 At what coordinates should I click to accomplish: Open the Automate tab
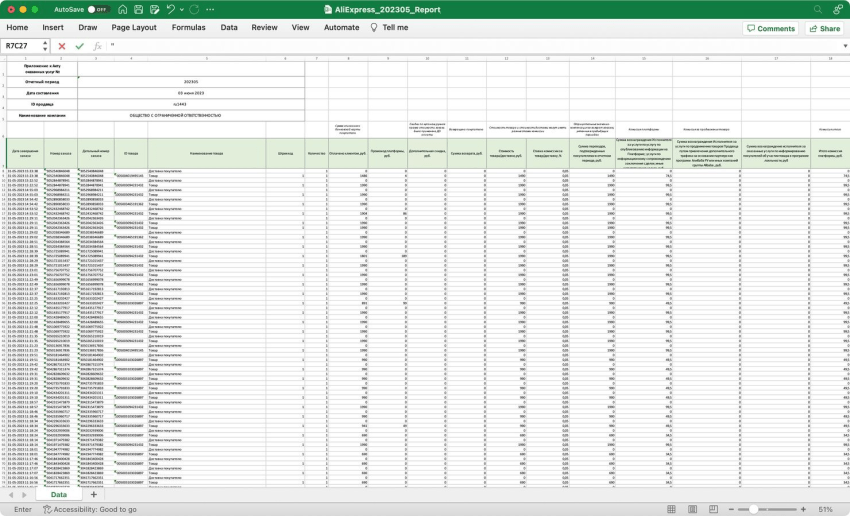click(342, 27)
